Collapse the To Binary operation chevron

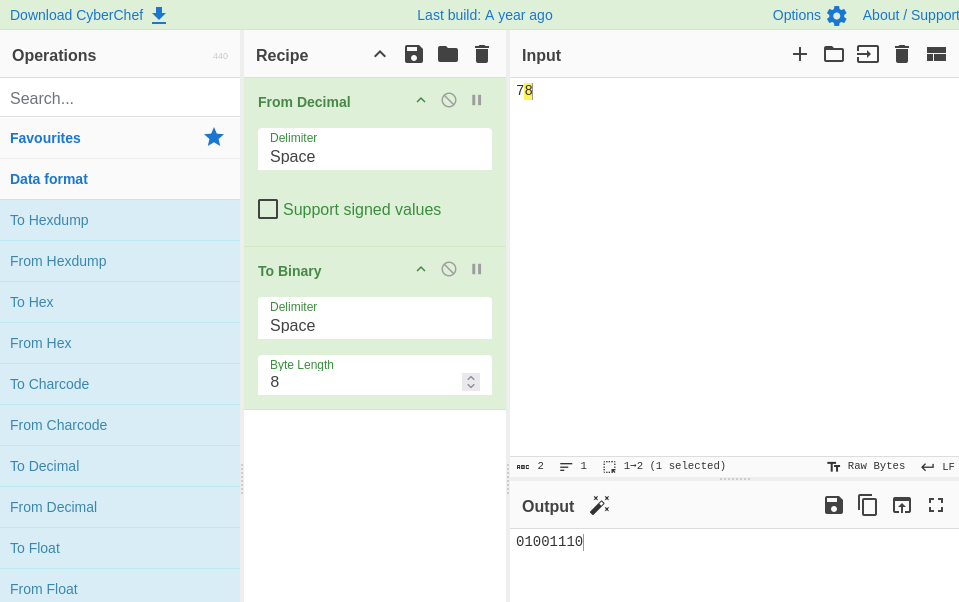click(421, 269)
